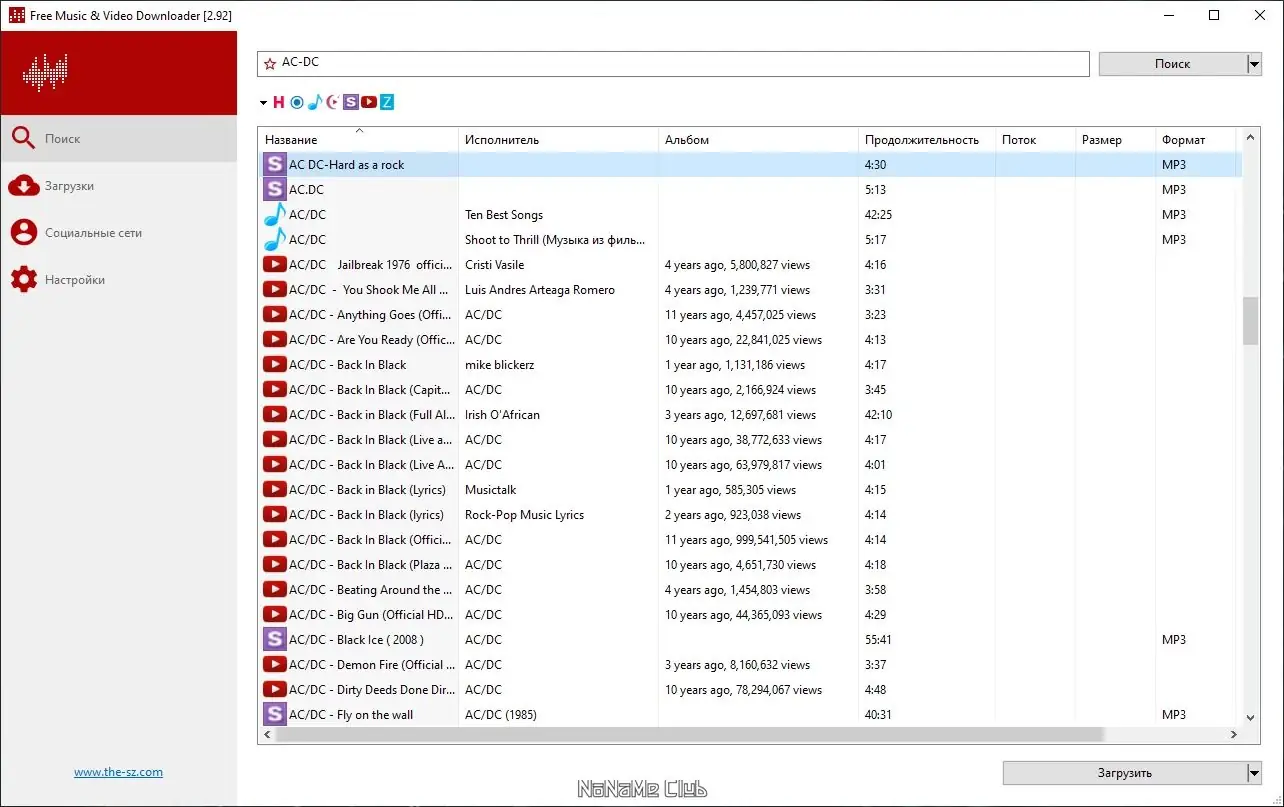Click the YouTube icon for You Shook Me All
The height and width of the screenshot is (807, 1284).
[x=274, y=289]
